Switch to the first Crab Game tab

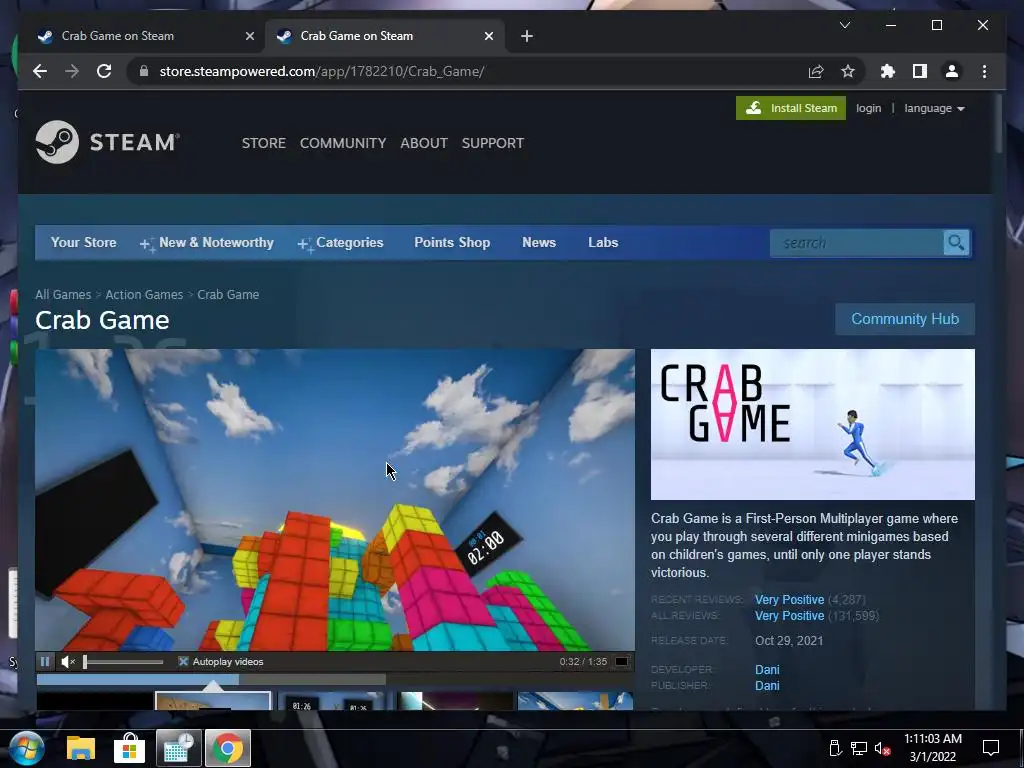point(145,36)
